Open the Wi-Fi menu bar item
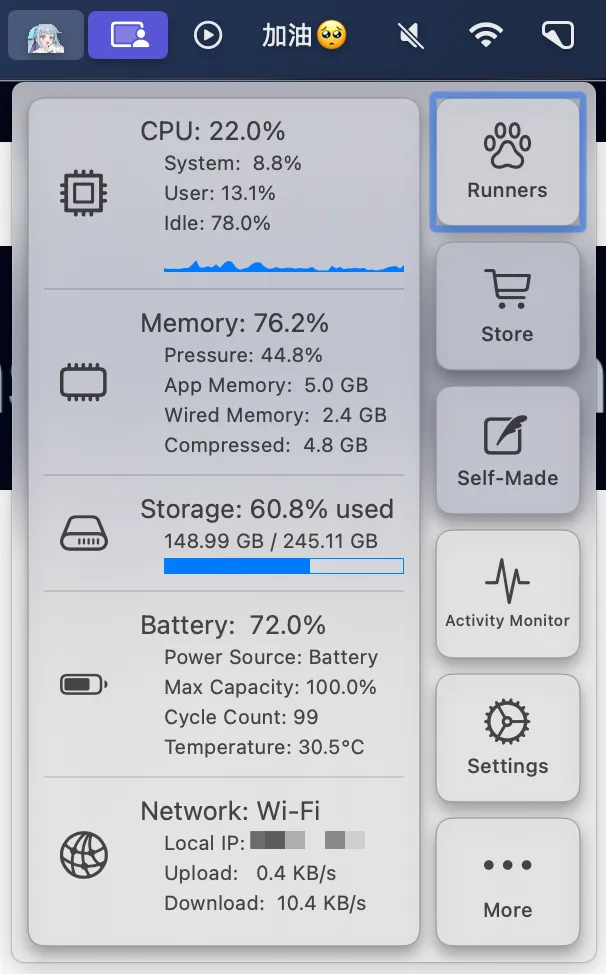The image size is (606, 974). pos(487,35)
